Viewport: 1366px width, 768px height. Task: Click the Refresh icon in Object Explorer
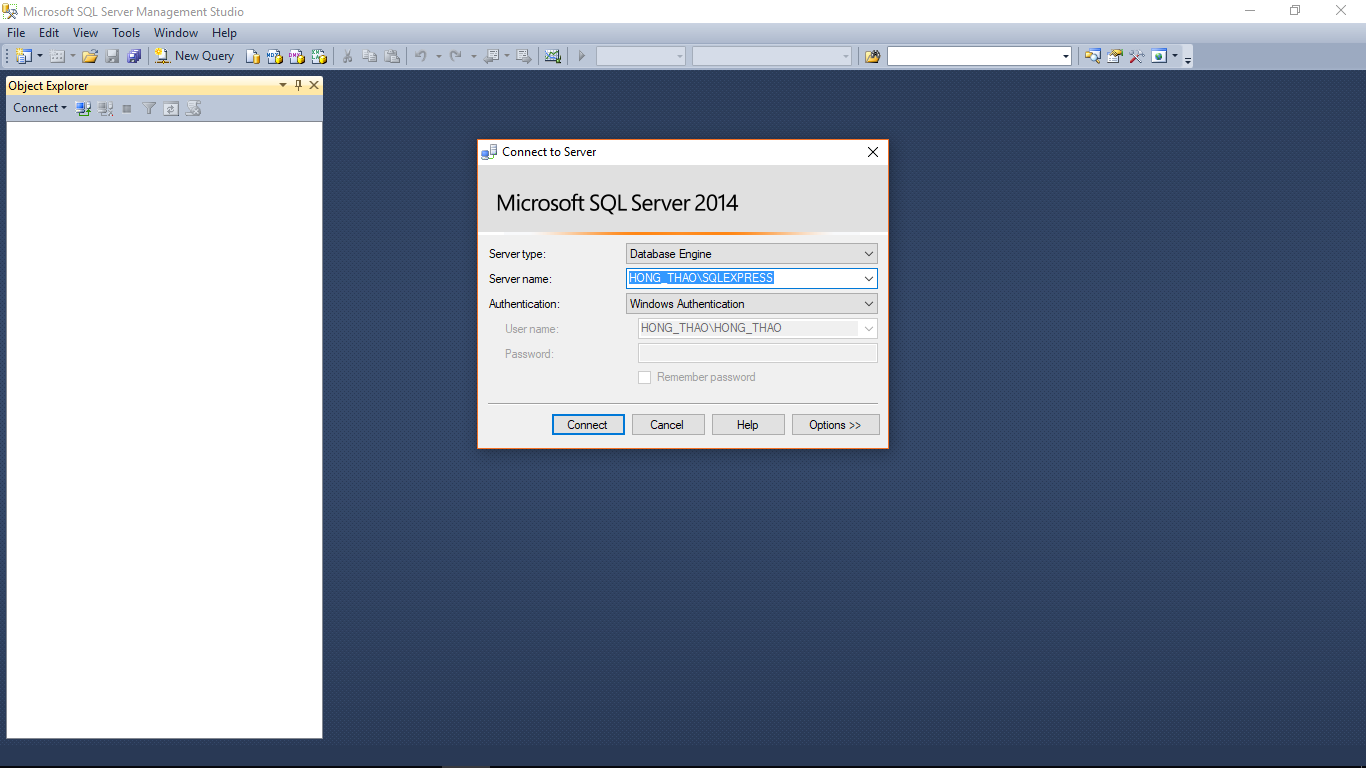pos(171,108)
